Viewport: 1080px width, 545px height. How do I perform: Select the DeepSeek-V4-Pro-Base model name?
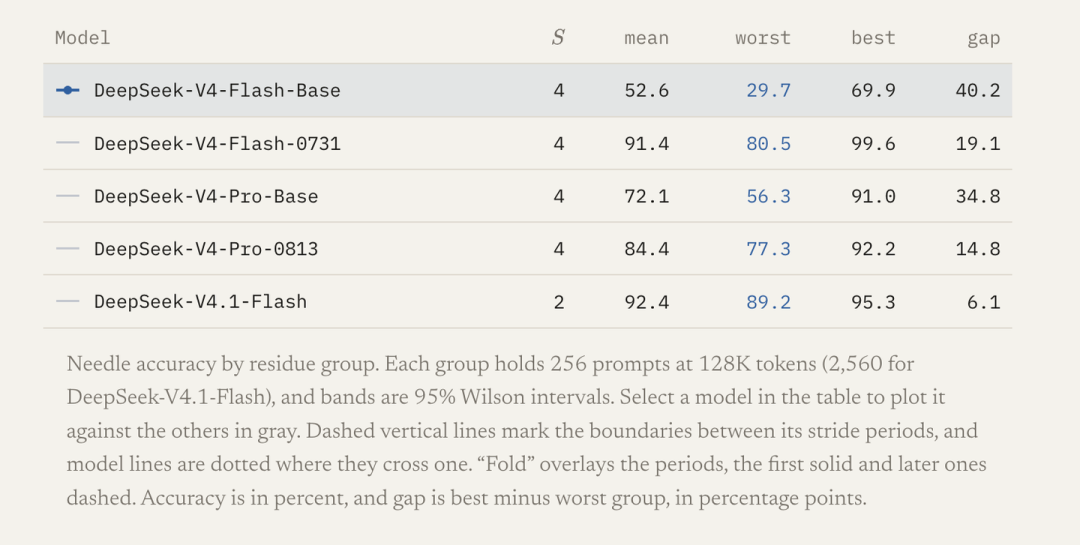point(206,196)
